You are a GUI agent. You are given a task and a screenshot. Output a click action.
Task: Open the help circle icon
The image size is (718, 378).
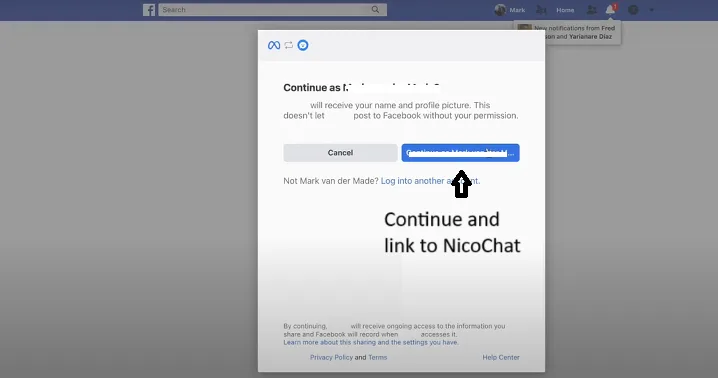(x=633, y=10)
